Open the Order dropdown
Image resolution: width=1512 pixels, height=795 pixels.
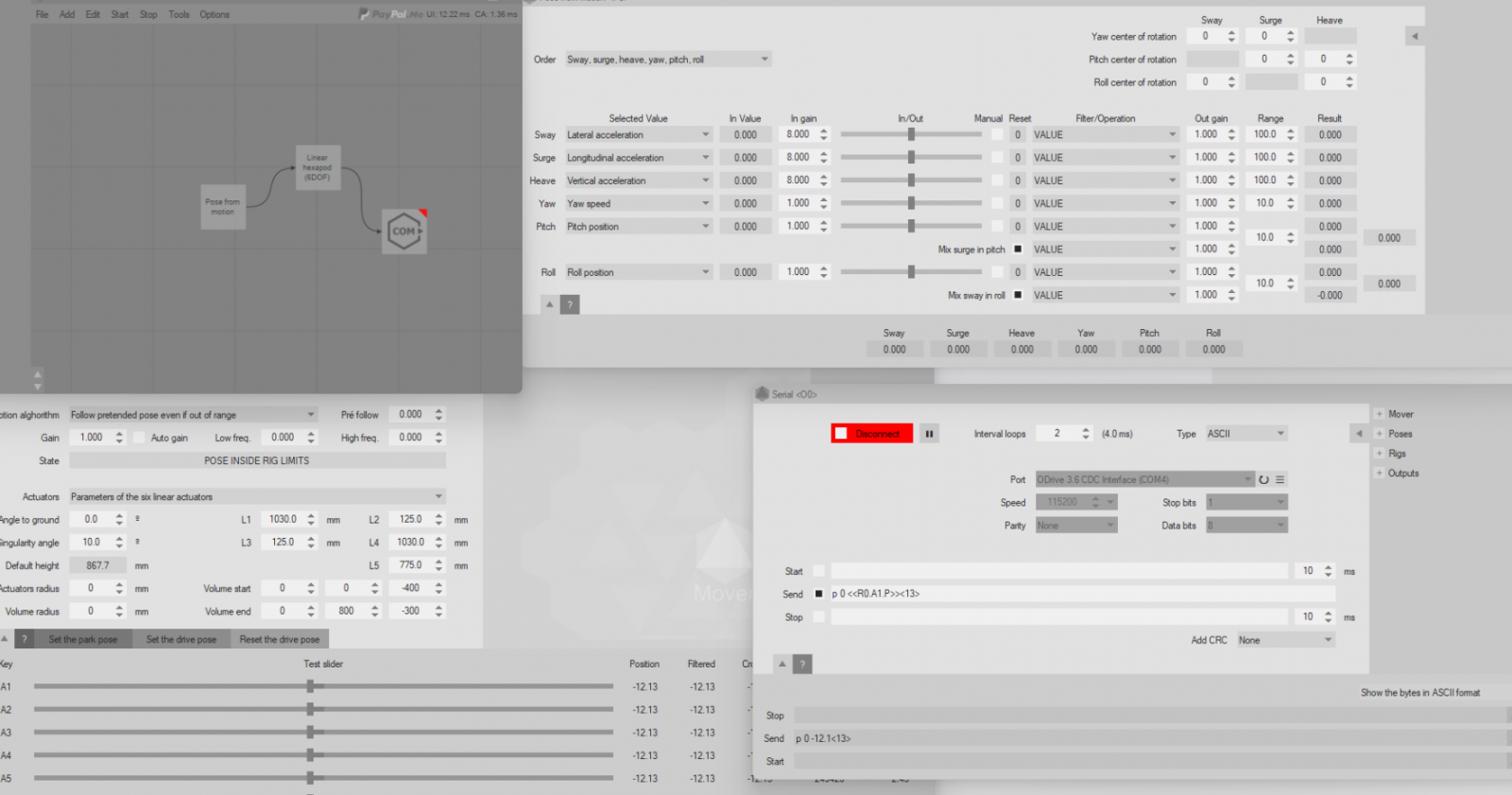668,60
